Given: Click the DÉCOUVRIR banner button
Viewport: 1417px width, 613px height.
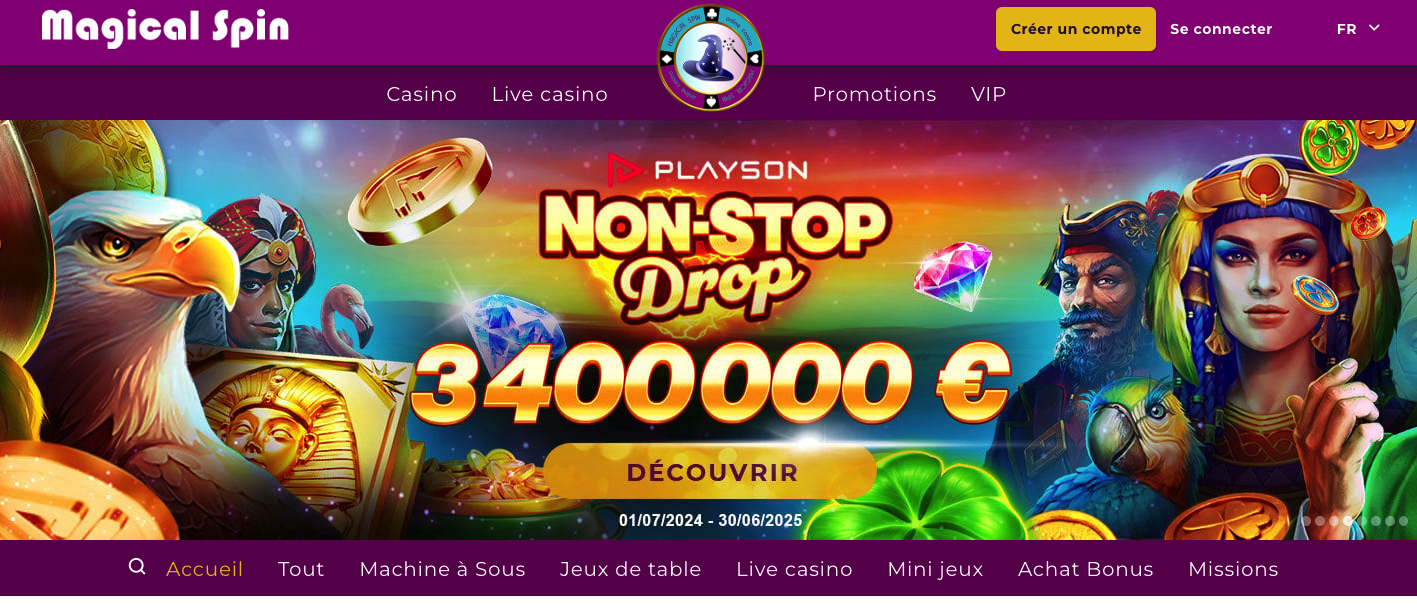Looking at the screenshot, I should (711, 472).
